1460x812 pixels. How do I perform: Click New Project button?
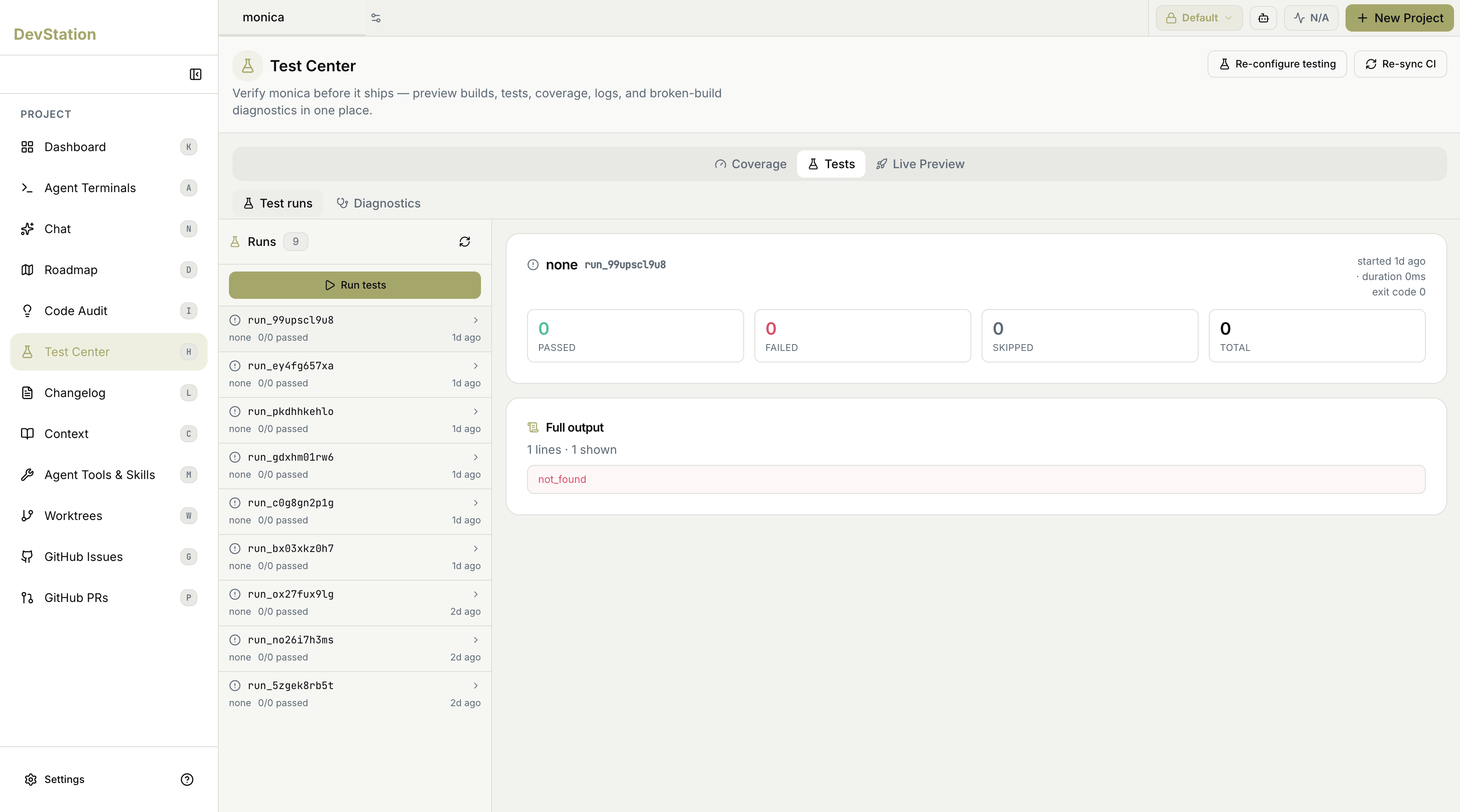pos(1400,18)
